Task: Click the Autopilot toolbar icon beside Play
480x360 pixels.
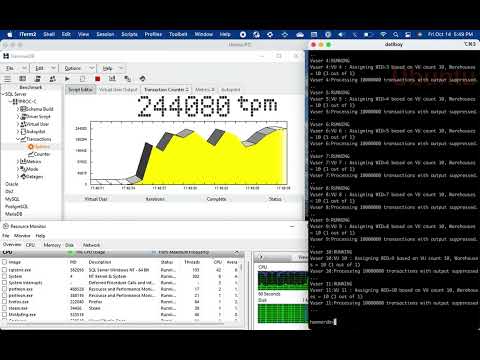Action: coord(82,79)
